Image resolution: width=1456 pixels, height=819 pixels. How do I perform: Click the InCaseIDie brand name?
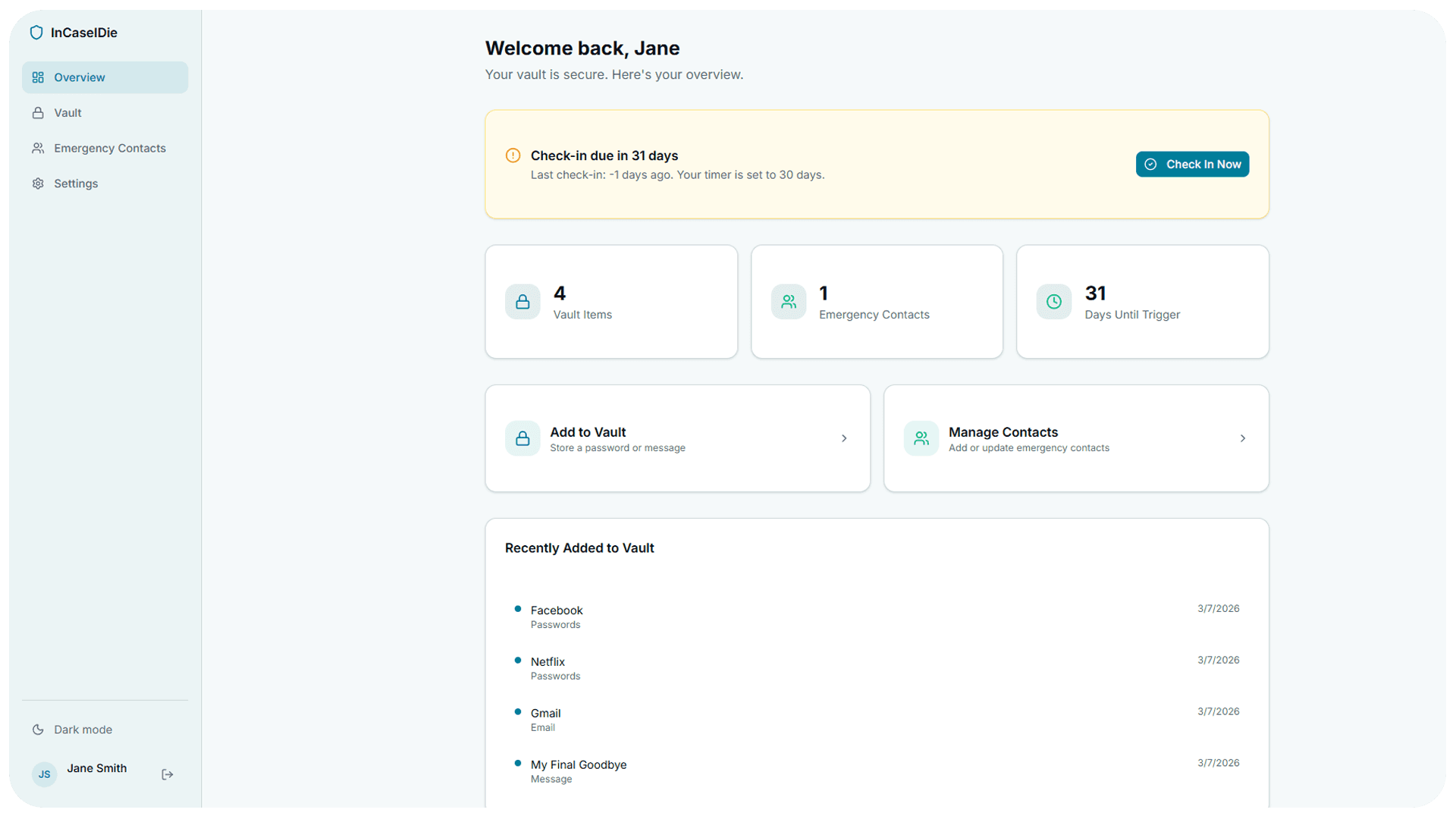[84, 33]
